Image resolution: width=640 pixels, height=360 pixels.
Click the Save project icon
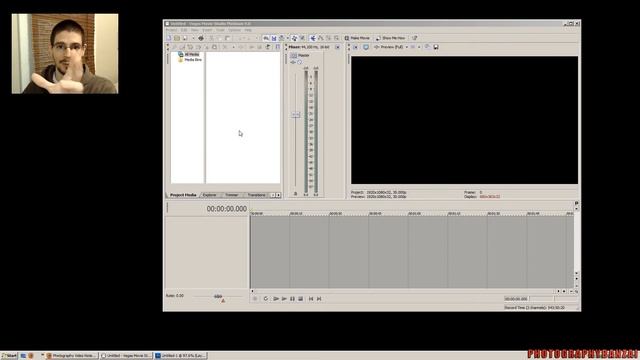coord(185,38)
